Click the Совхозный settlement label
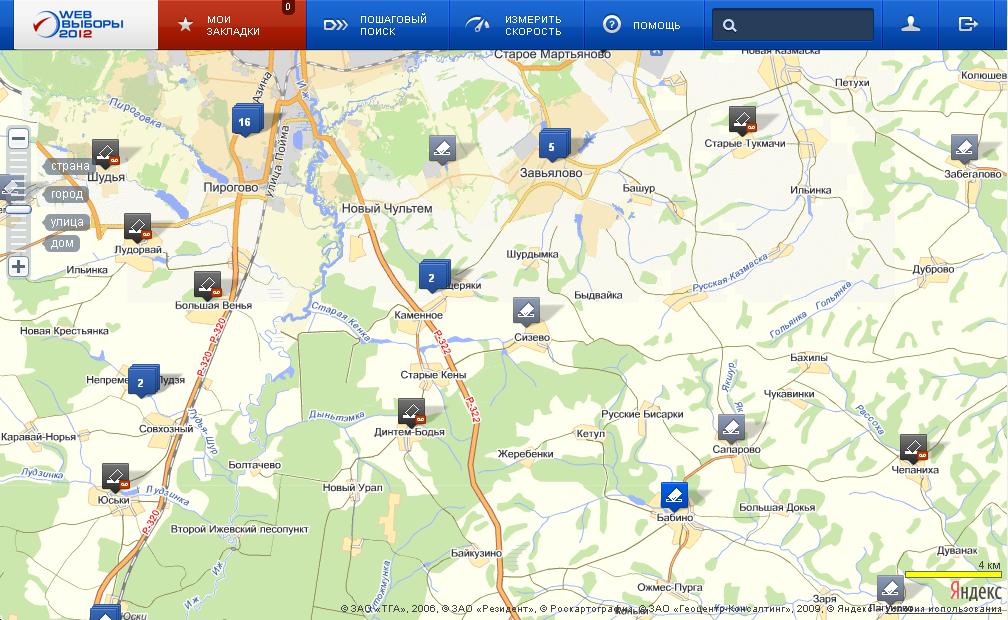This screenshot has width=1008, height=620. point(166,429)
